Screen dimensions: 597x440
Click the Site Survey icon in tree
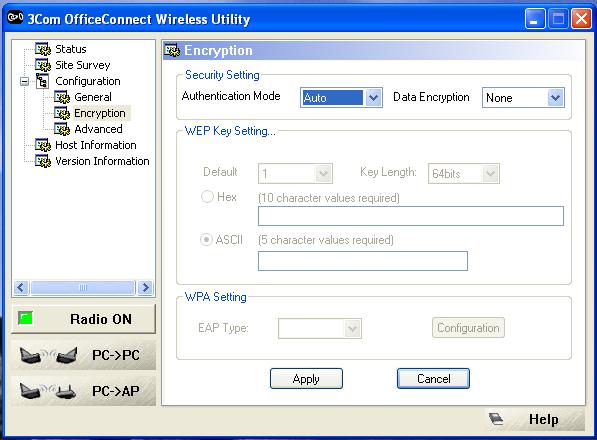[43, 65]
